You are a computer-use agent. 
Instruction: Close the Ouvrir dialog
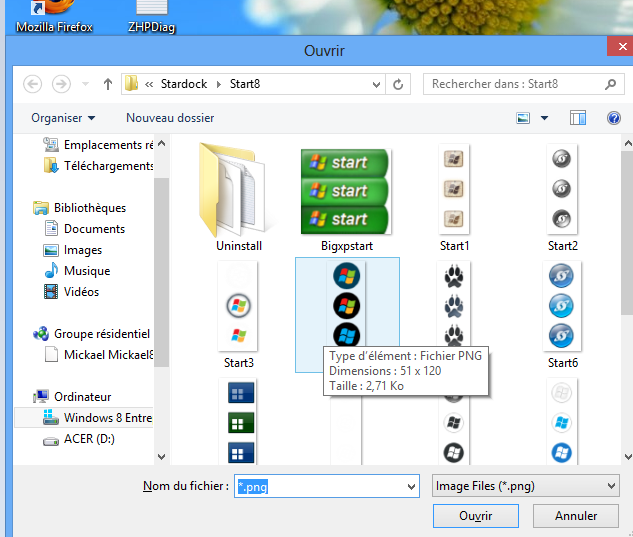(622, 46)
